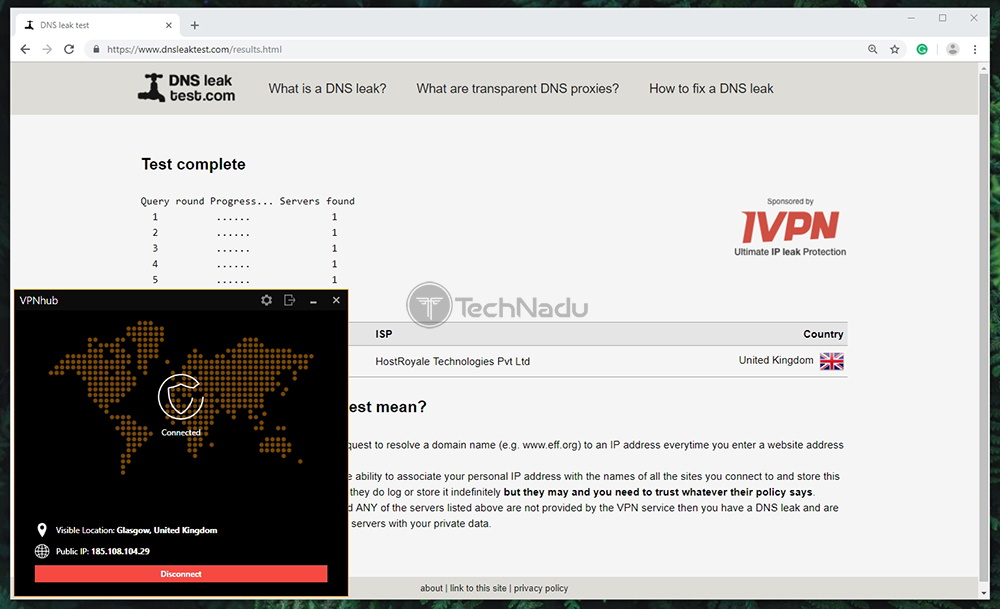Open the Chrome three-dot menu
Viewport: 1000px width, 609px height.
tap(974, 49)
